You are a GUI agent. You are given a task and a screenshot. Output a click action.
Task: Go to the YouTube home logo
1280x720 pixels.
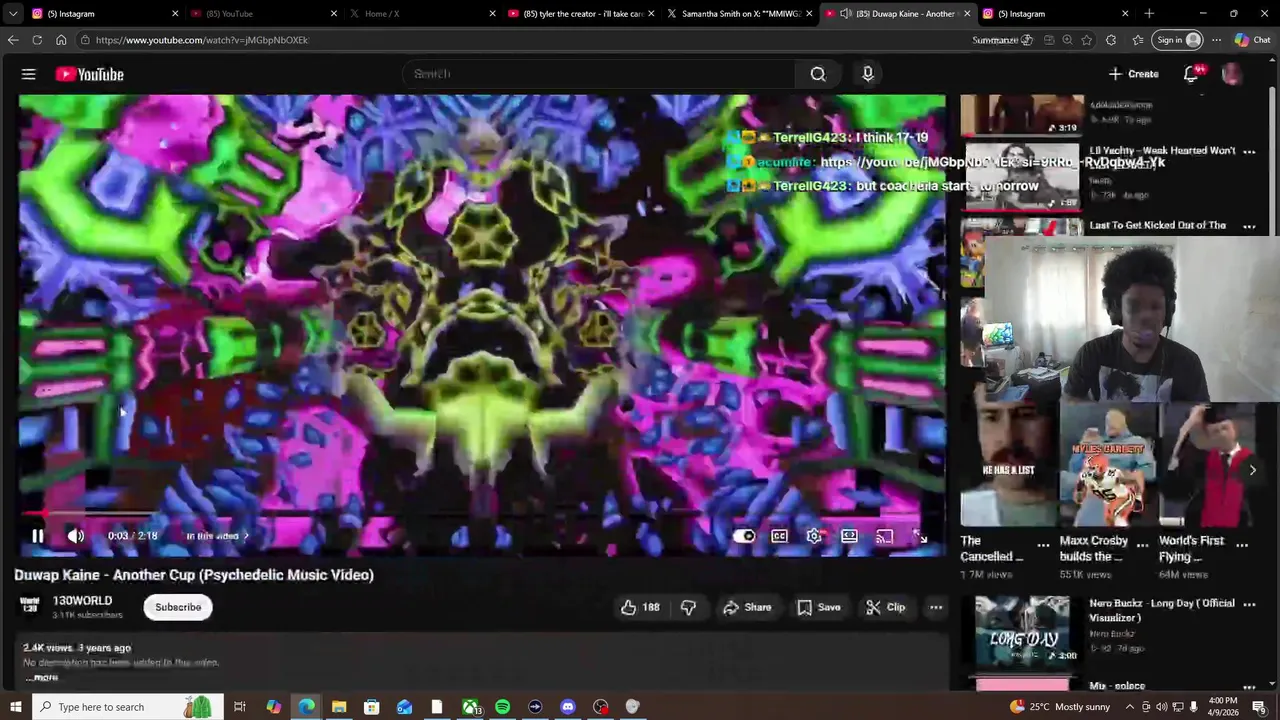pos(89,74)
